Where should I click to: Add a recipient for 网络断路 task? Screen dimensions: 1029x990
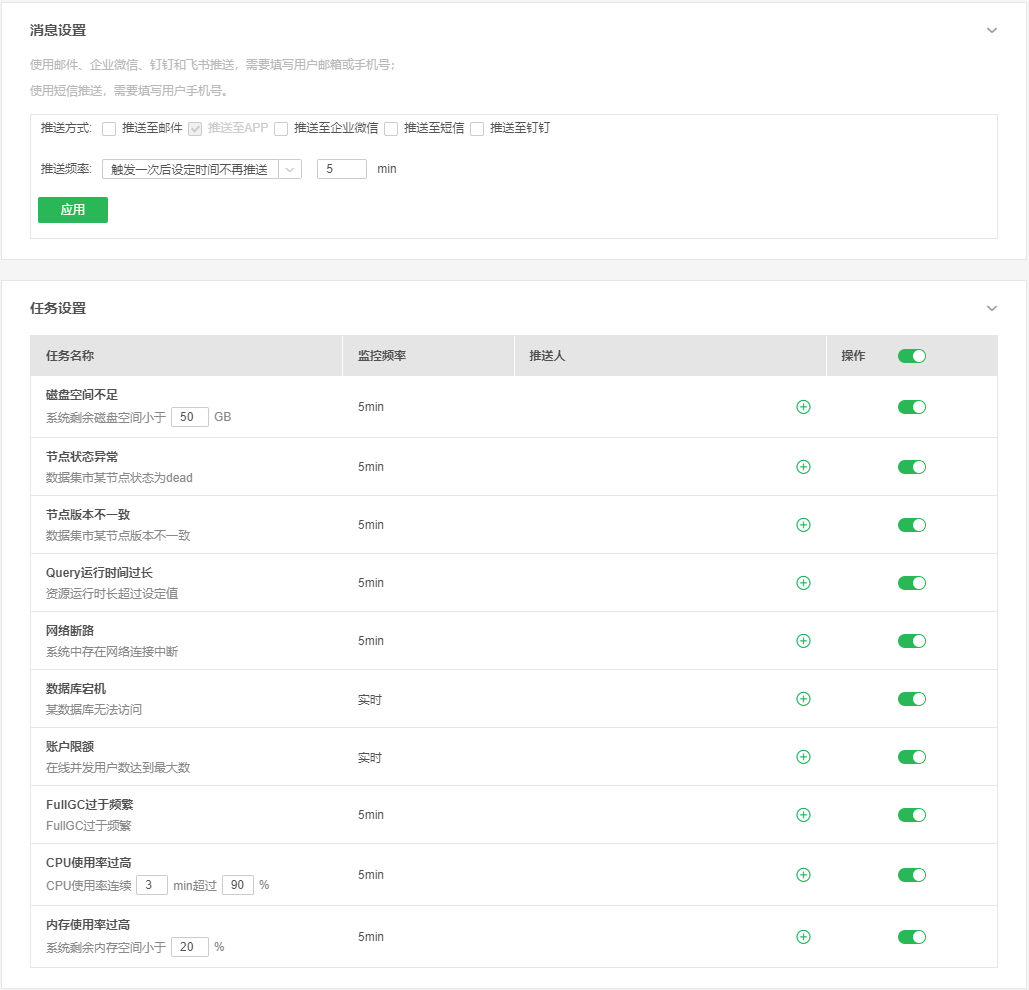(803, 641)
